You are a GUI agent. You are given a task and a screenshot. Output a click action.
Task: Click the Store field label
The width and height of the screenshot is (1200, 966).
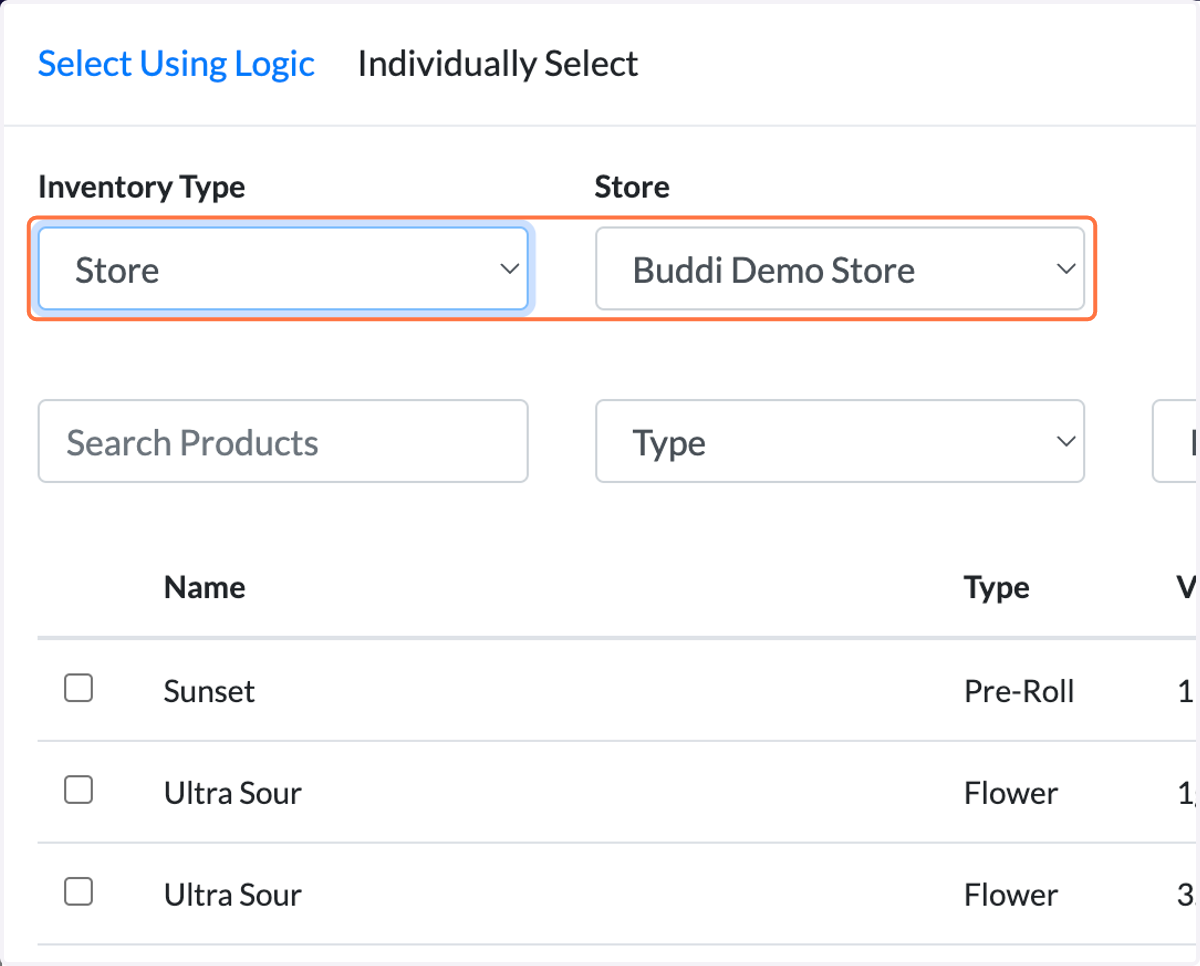pos(632,187)
